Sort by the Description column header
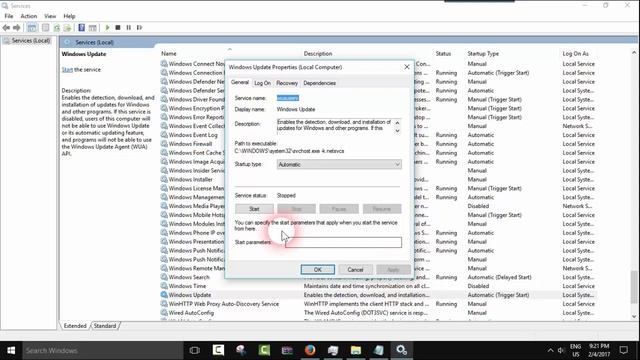This screenshot has width=640, height=360. (x=318, y=53)
